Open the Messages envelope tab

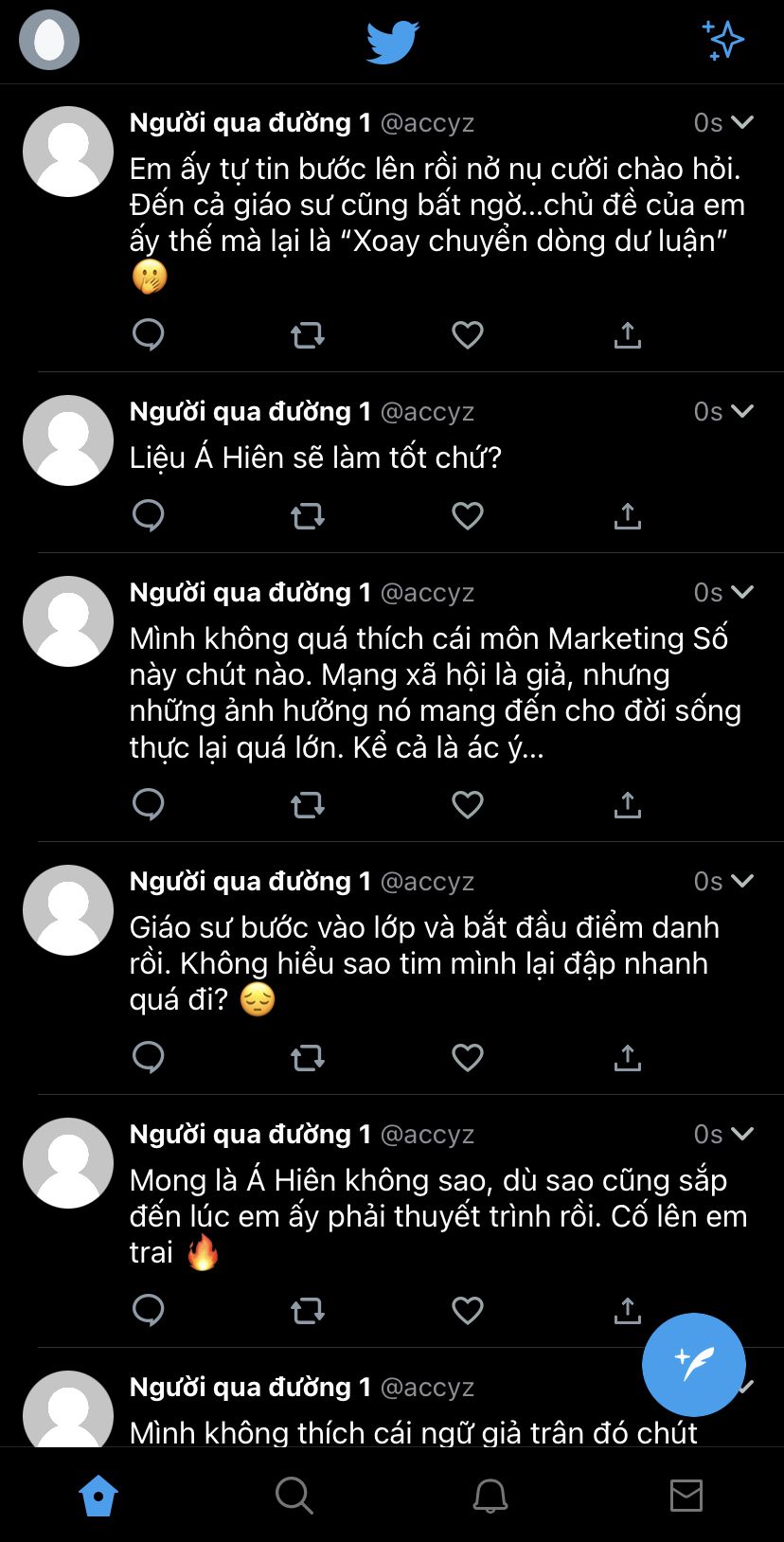click(x=686, y=1496)
